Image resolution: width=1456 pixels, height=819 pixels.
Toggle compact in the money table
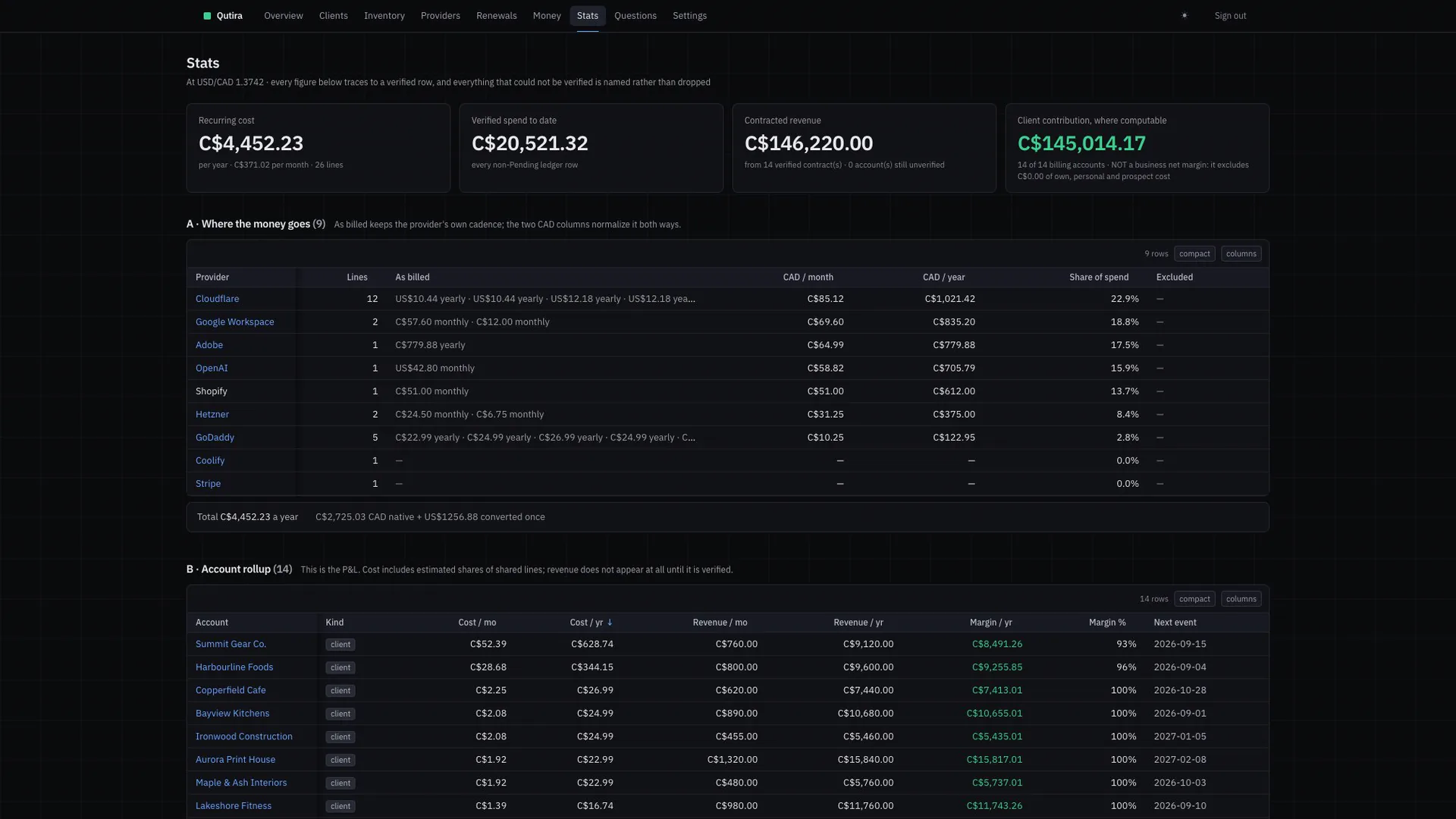click(1194, 254)
